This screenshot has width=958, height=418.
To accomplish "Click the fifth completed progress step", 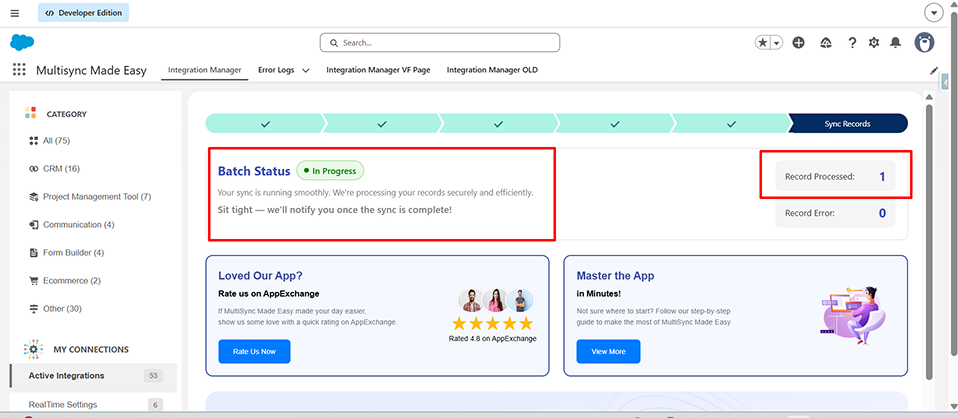I will (731, 123).
